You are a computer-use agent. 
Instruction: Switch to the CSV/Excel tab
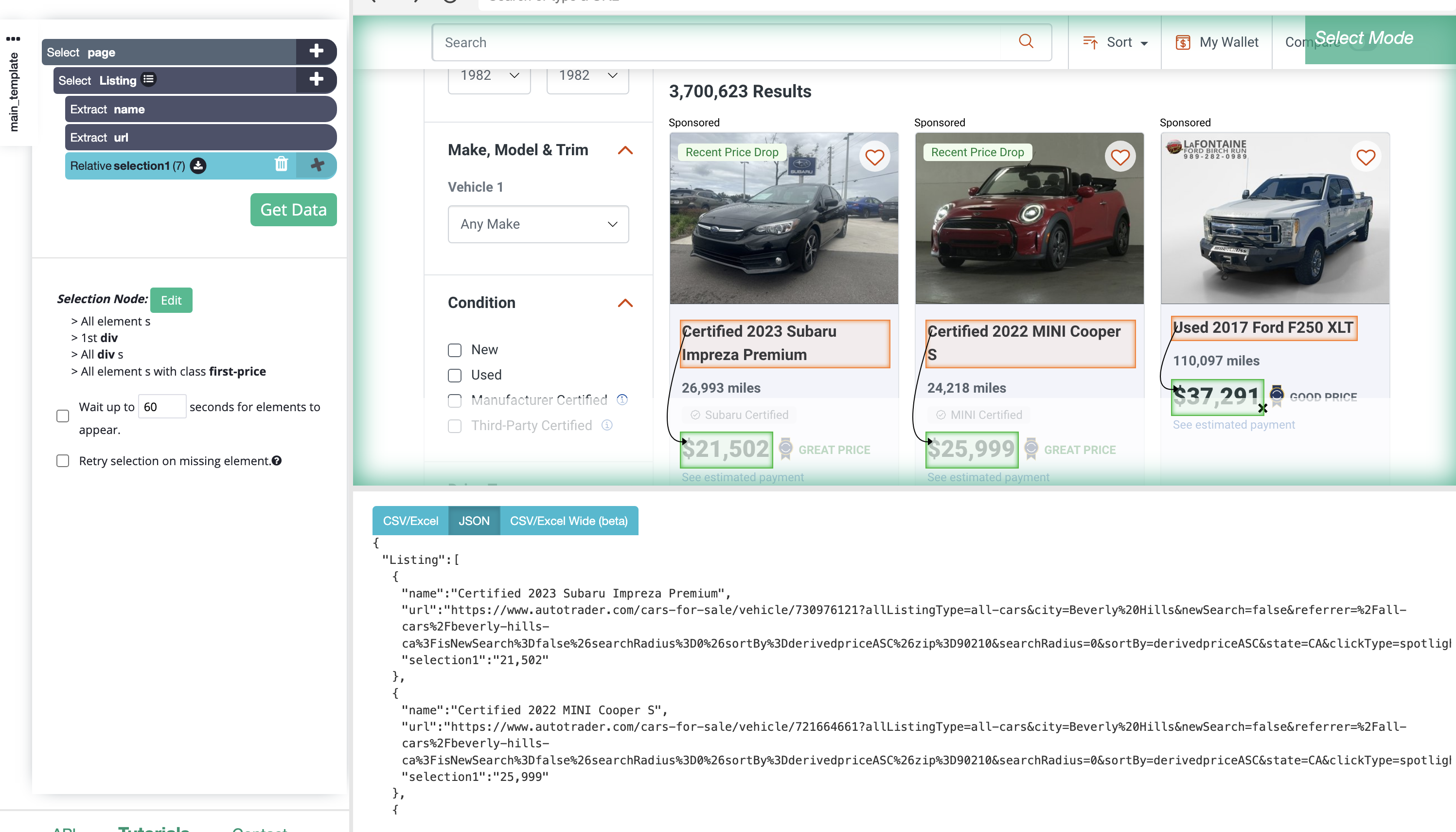point(410,521)
